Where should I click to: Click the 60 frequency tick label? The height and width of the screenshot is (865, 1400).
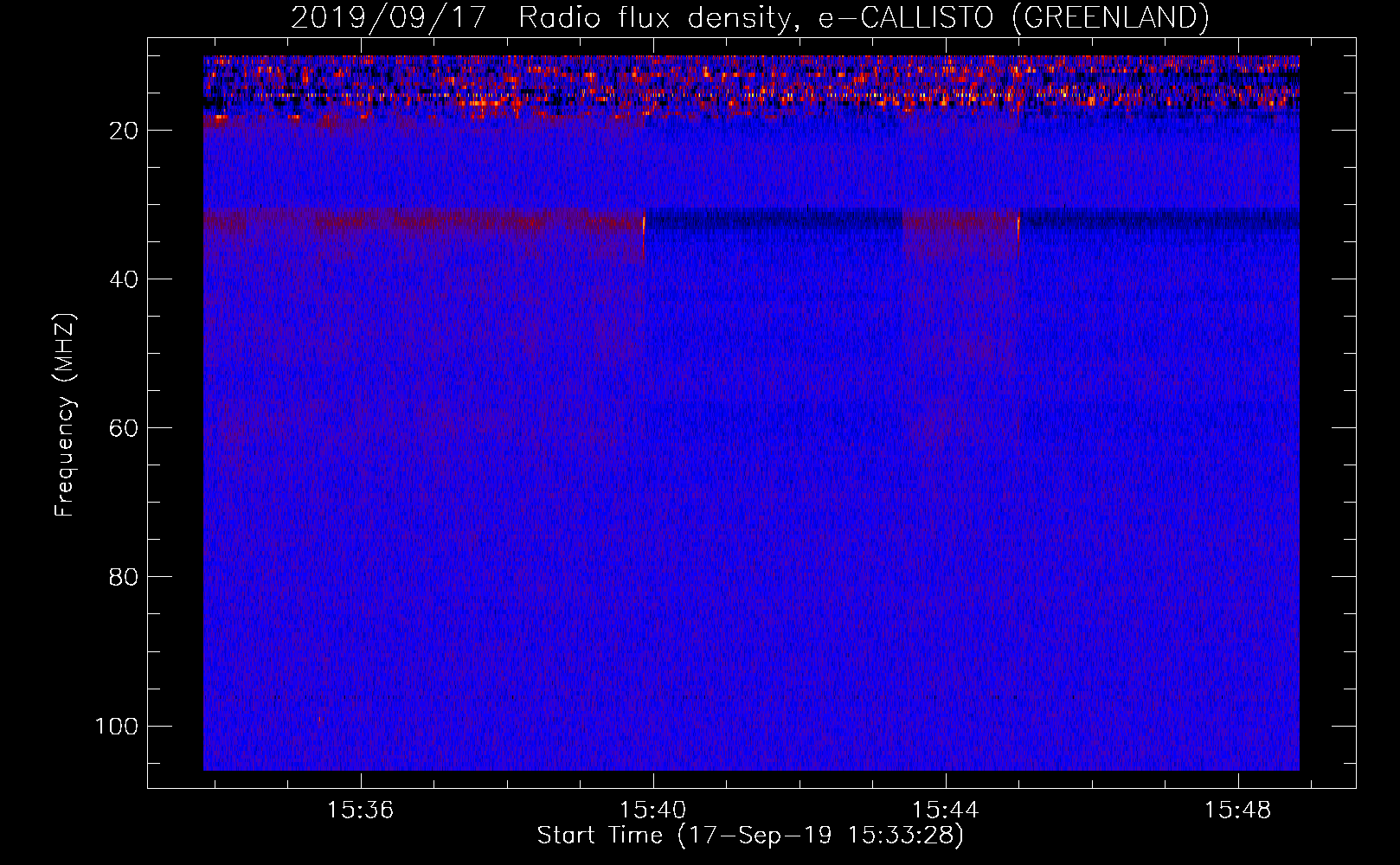[123, 428]
